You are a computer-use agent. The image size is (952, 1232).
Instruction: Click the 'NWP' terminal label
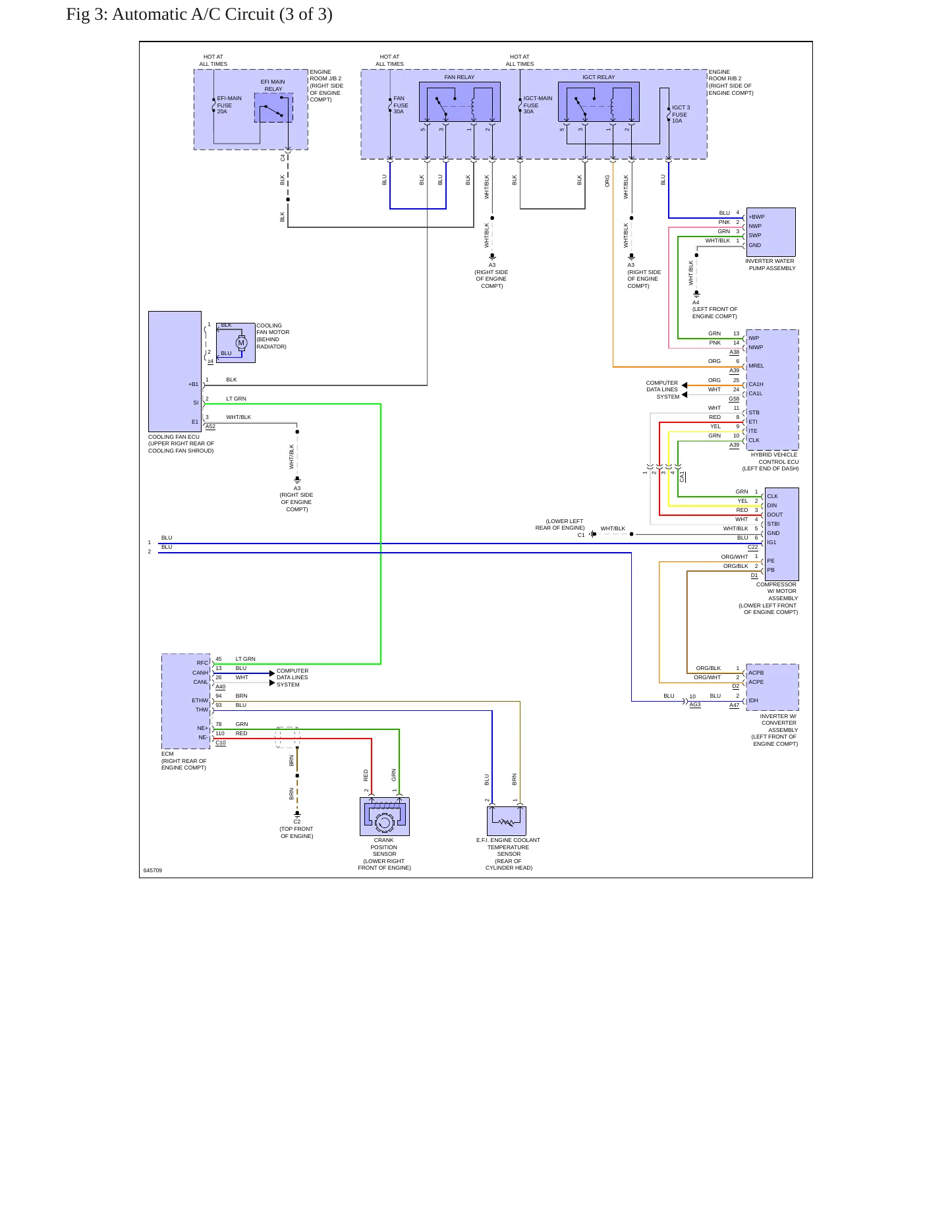755,226
